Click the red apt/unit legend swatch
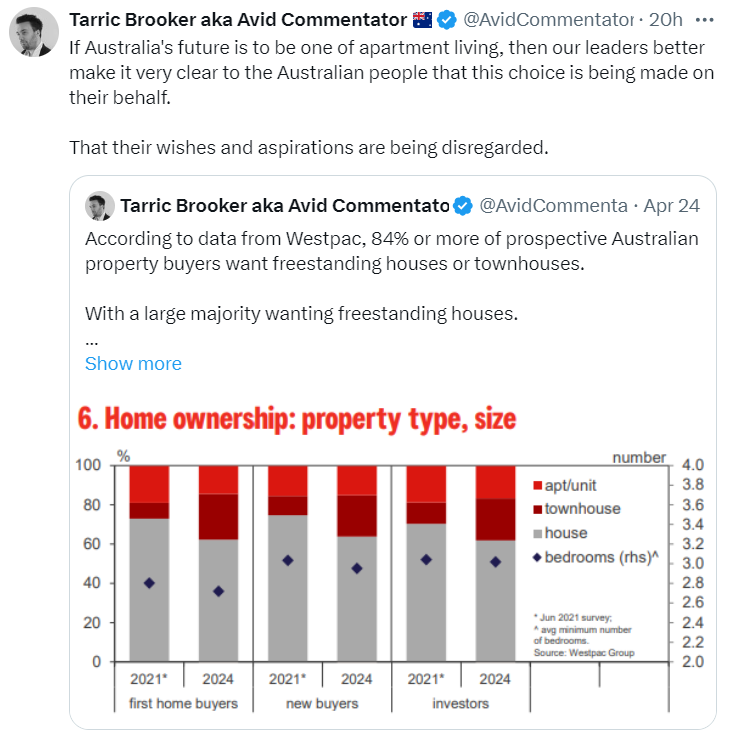This screenshot has width=729, height=732. (537, 485)
